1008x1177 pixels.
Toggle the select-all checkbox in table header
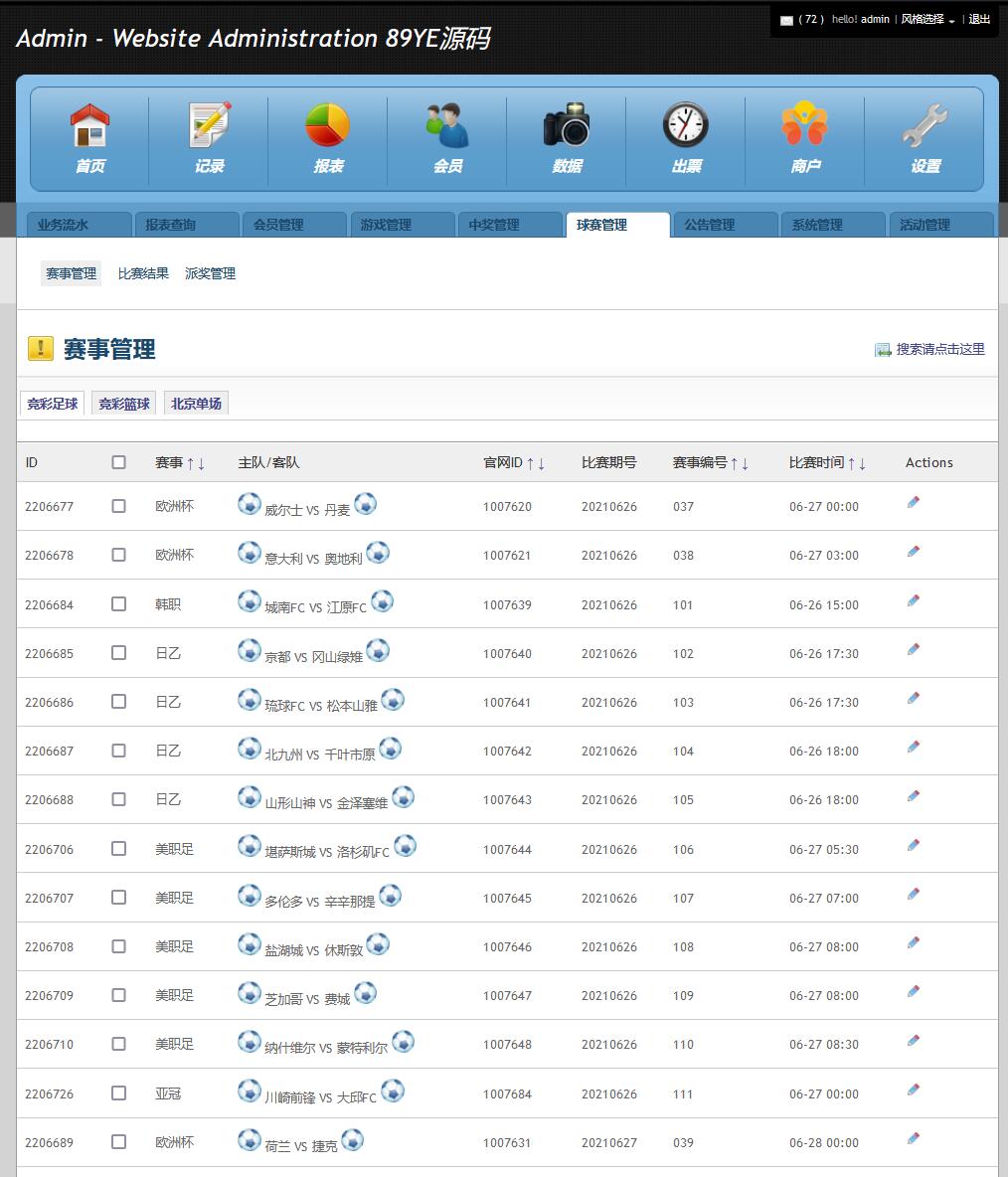click(x=119, y=462)
